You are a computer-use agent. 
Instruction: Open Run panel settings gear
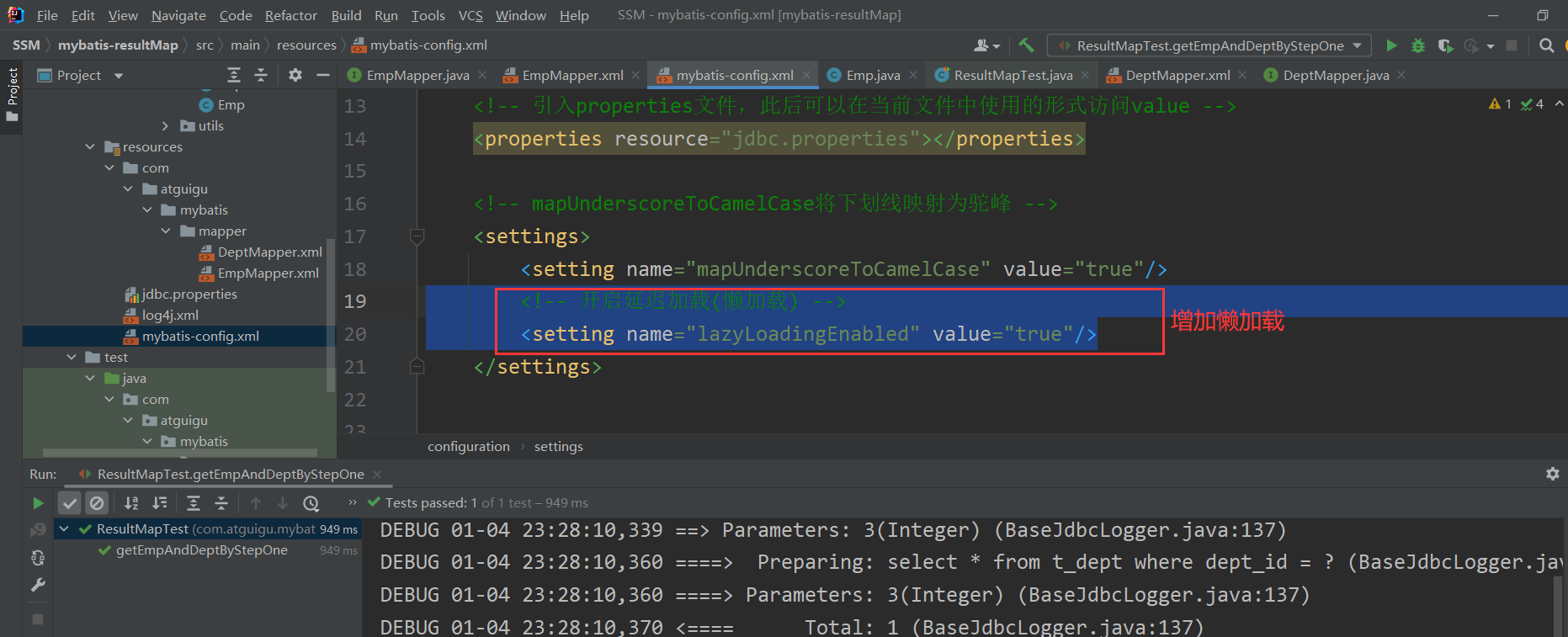(1553, 474)
